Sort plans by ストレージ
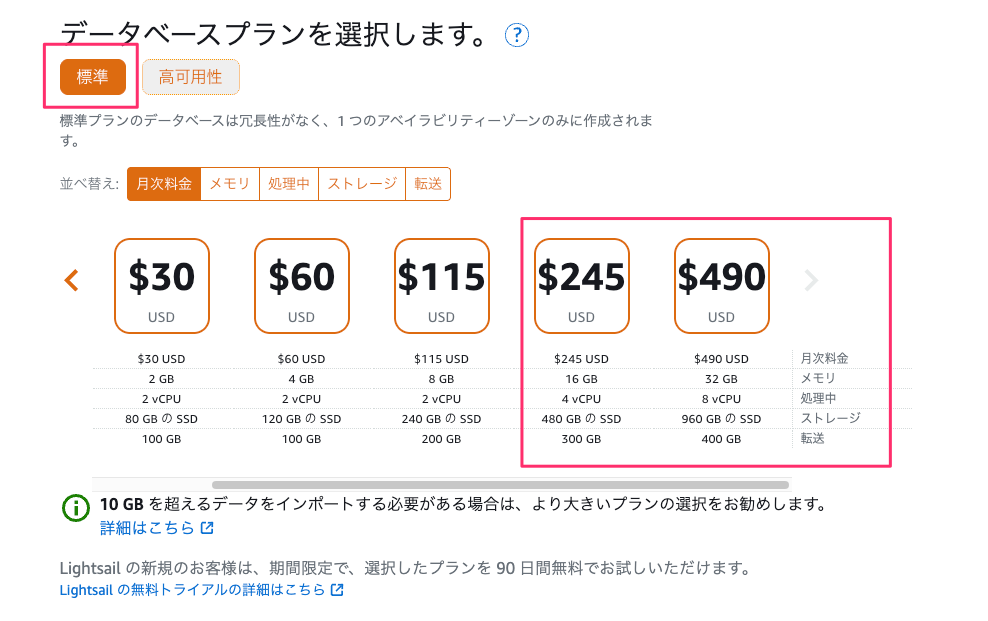The image size is (988, 621). click(364, 184)
